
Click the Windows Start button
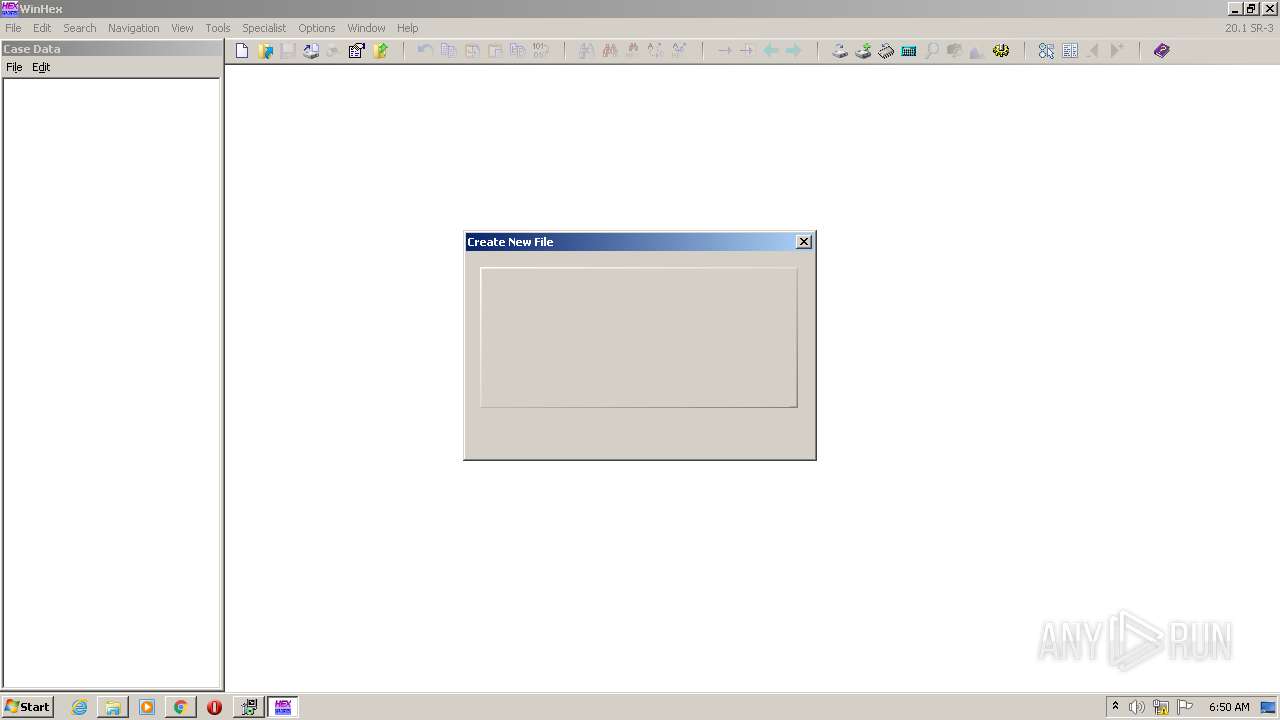point(27,707)
